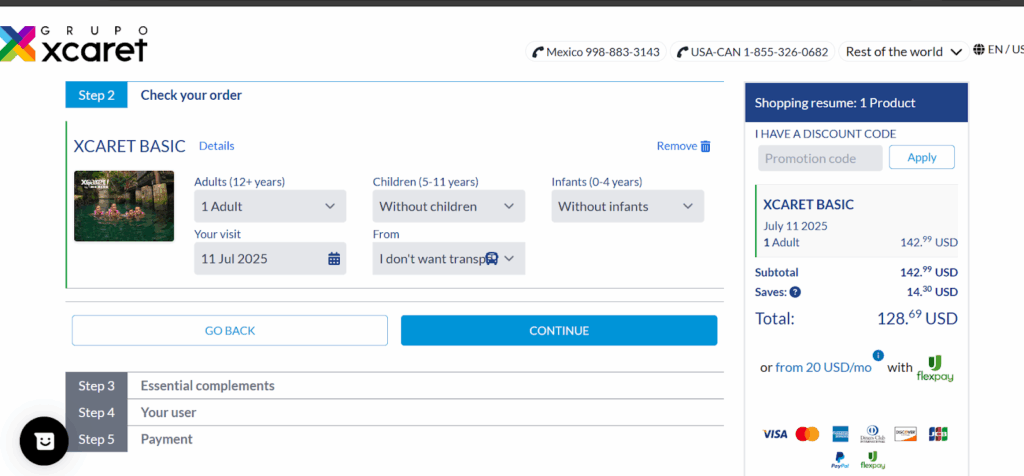Select Step 3 Essential complements
Viewport: 1024px width, 476px height.
click(x=207, y=386)
